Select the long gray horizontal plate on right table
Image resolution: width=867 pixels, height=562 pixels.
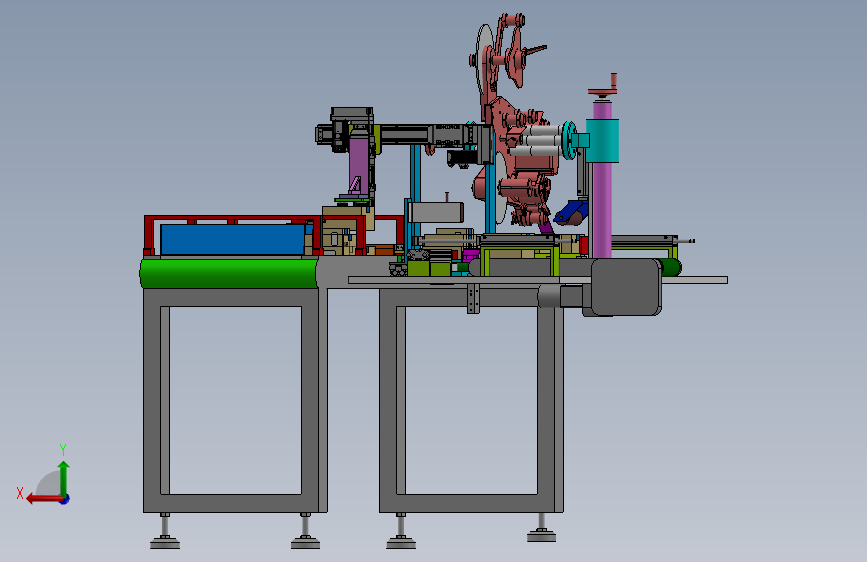click(537, 280)
